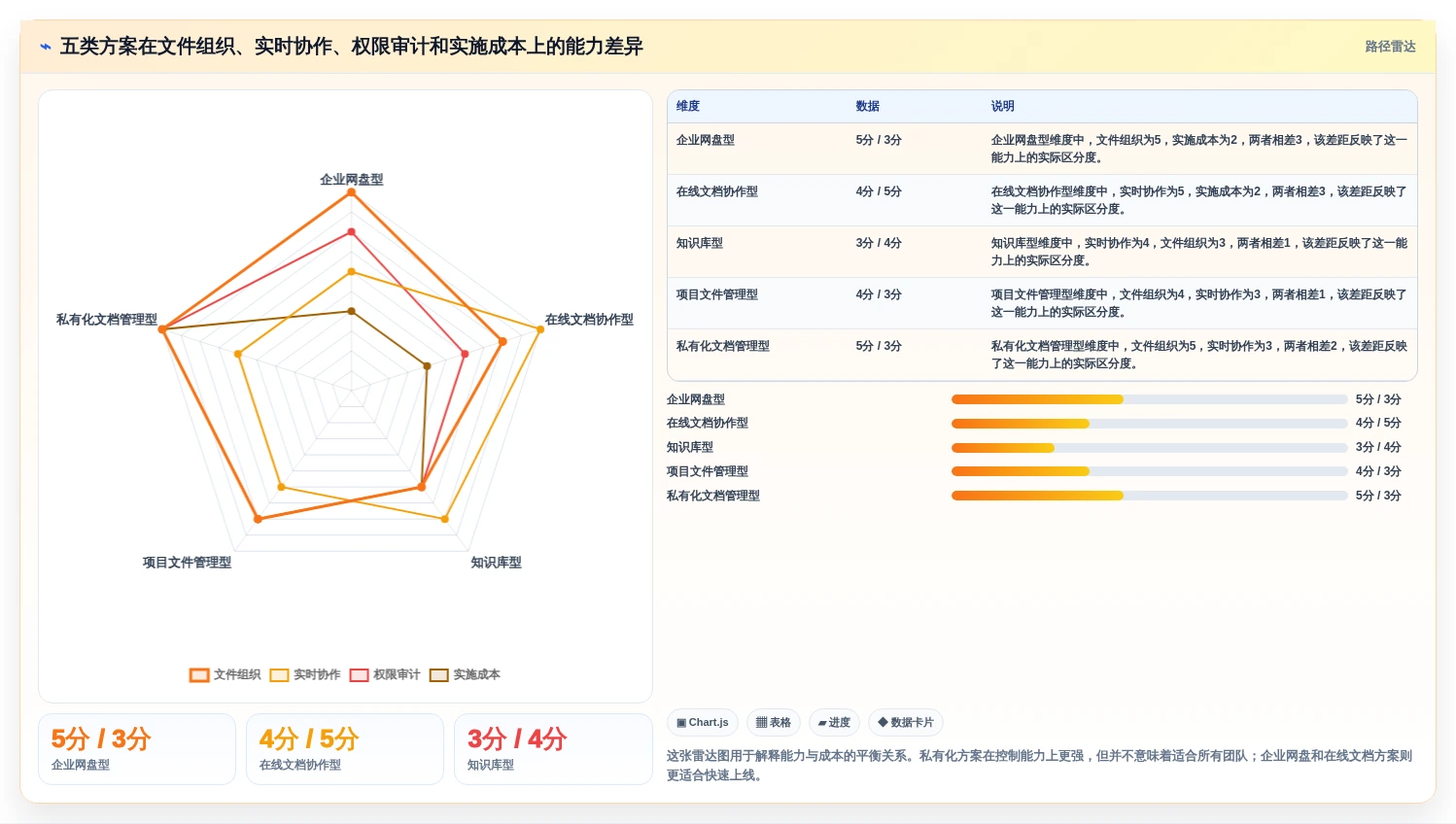Click the 在线文档协作型 progress bar
Image resolution: width=1456 pixels, height=824 pixels.
point(1150,424)
